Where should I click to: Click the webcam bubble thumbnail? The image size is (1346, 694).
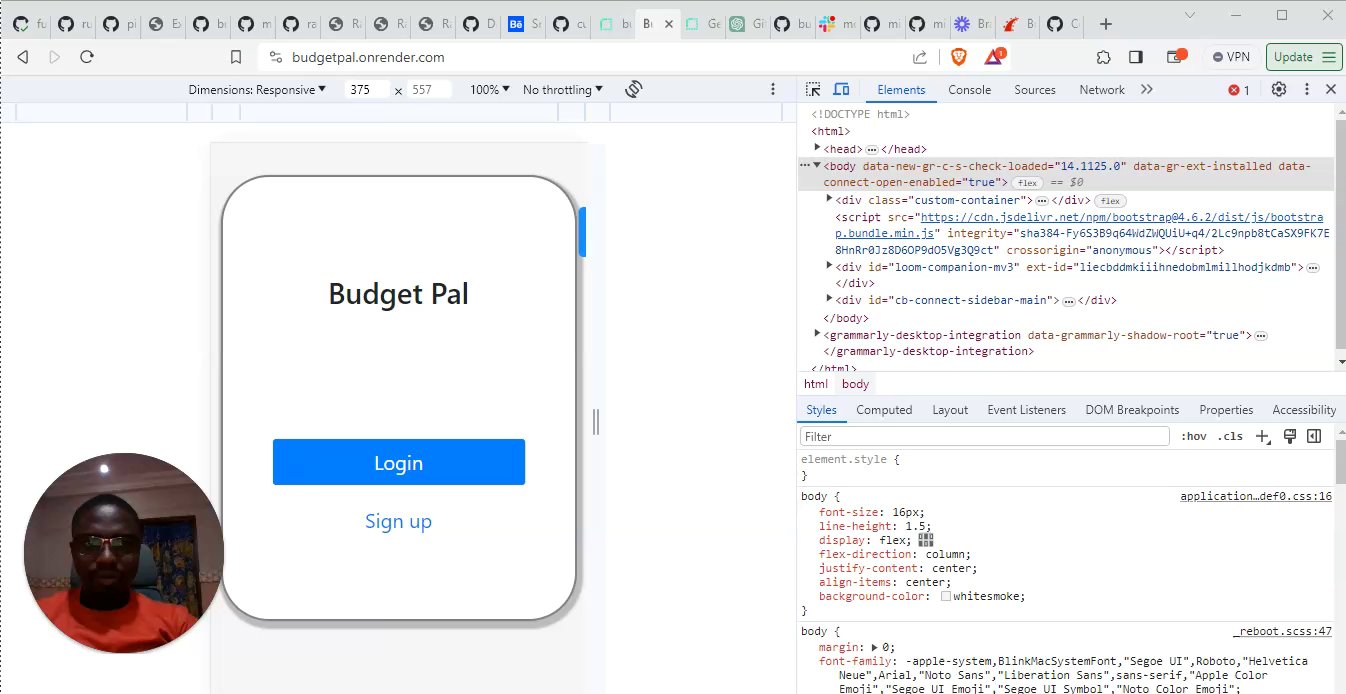(124, 553)
